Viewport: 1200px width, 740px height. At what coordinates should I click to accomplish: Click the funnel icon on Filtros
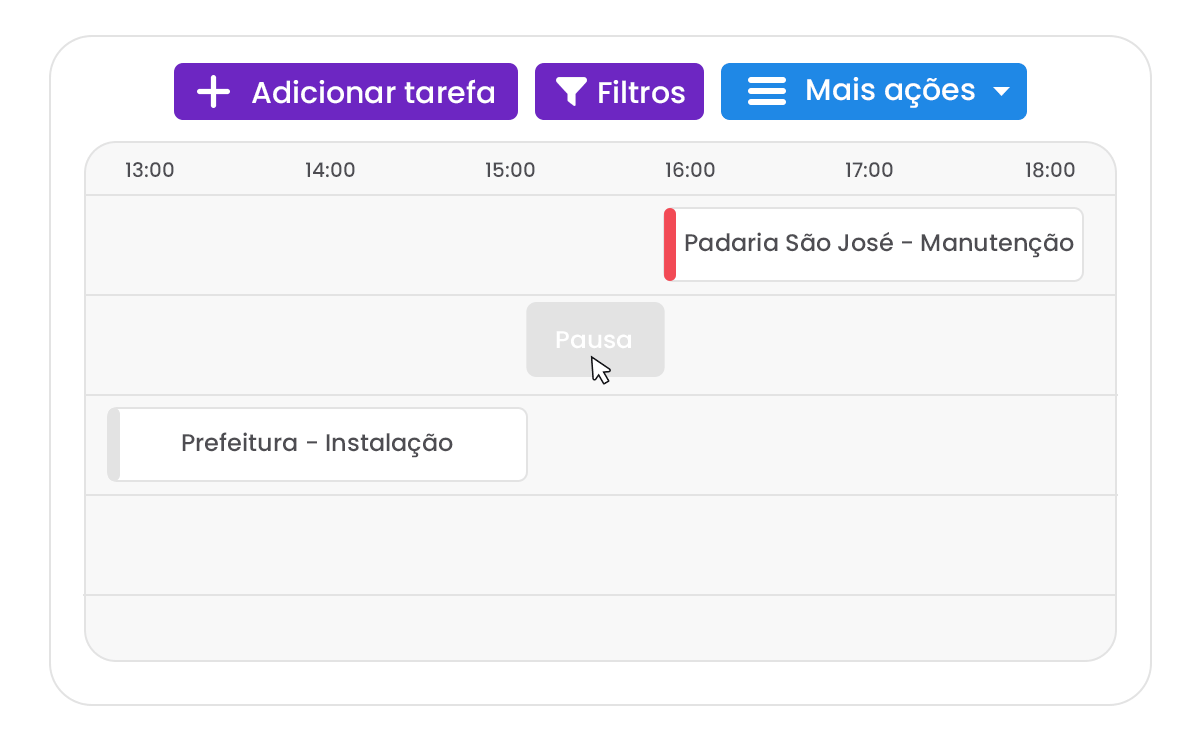pos(571,93)
